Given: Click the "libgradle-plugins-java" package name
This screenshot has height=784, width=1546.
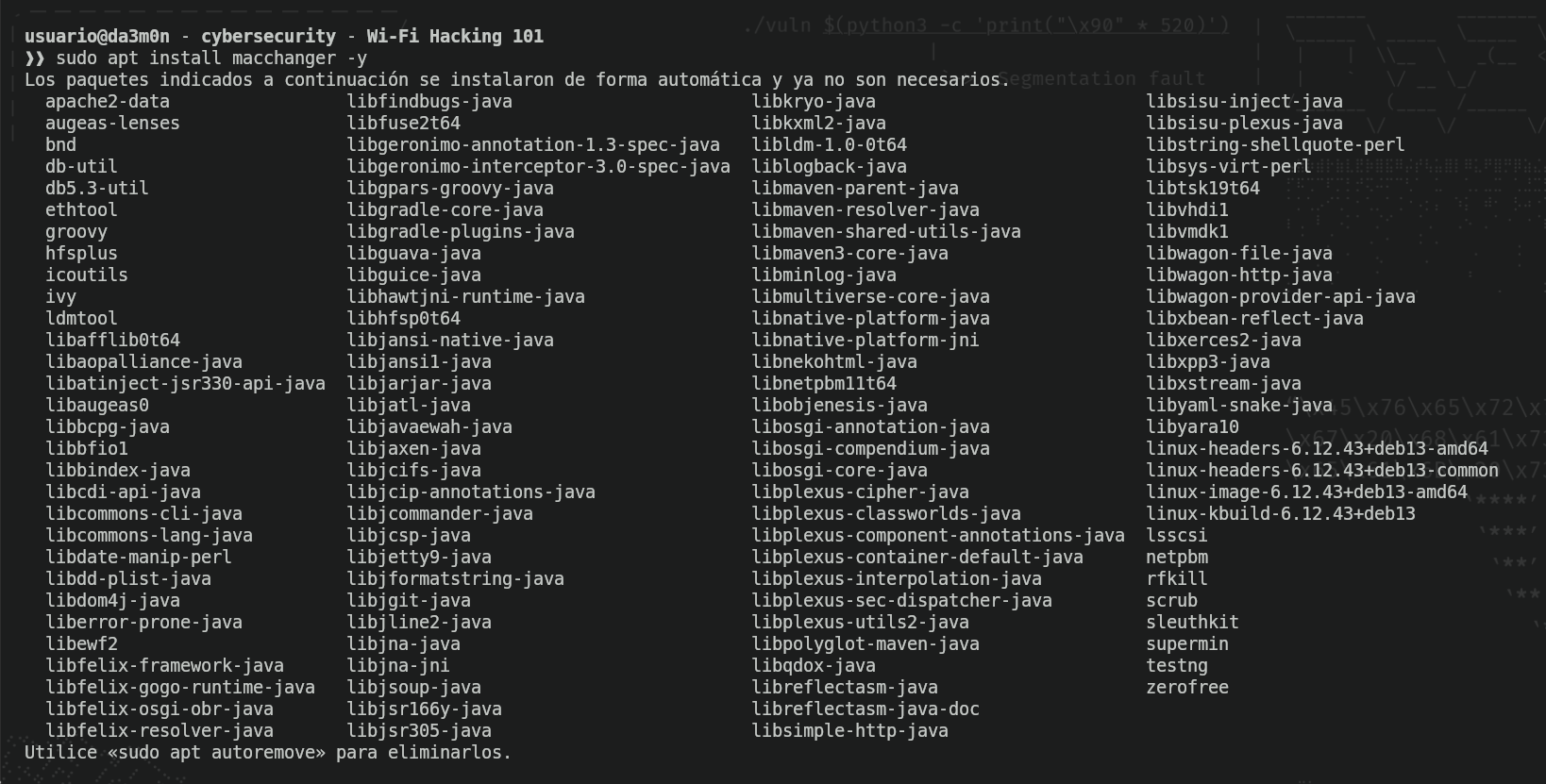Looking at the screenshot, I should coord(461,232).
